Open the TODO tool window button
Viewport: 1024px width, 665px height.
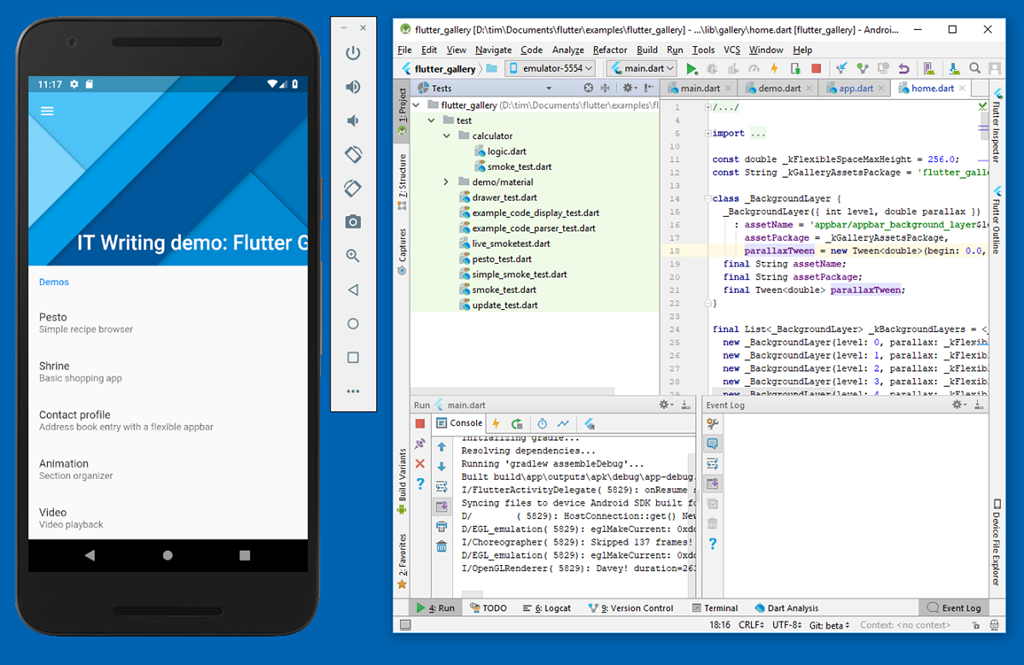pos(488,608)
